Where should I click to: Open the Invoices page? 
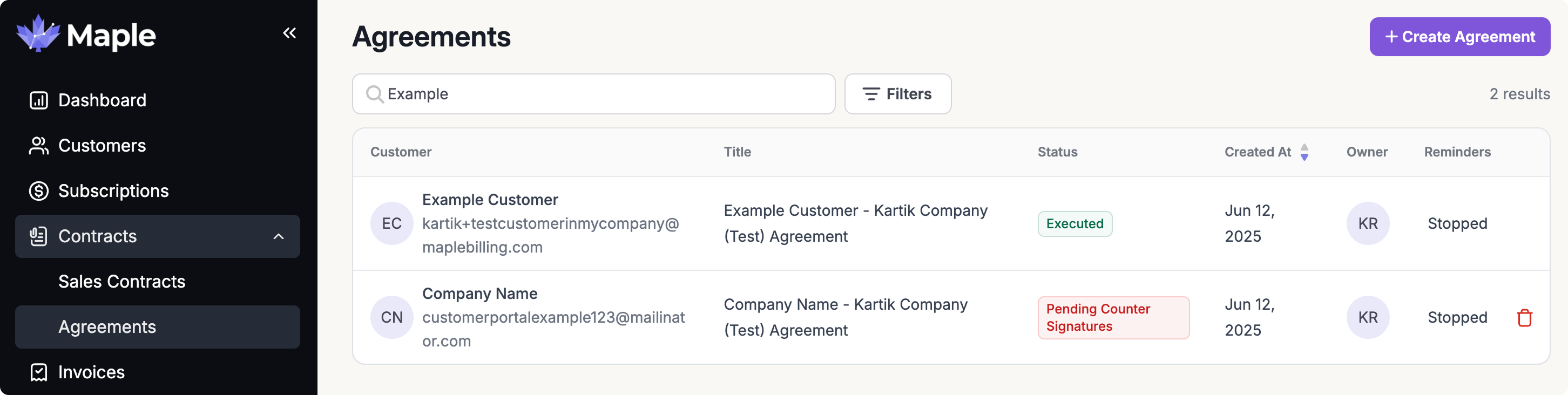[91, 372]
